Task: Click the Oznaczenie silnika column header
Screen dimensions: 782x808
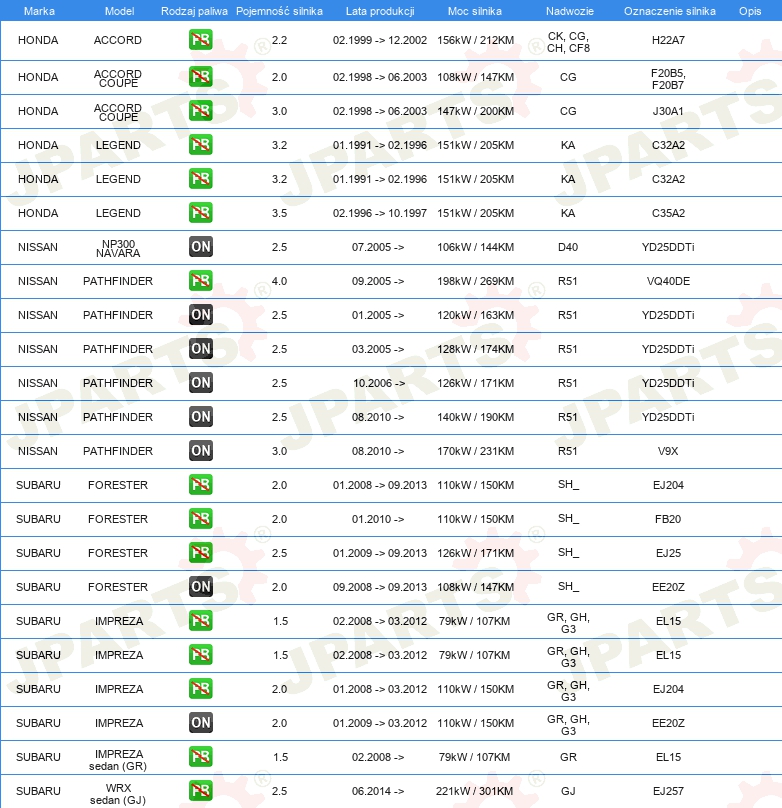Action: pyautogui.click(x=670, y=11)
